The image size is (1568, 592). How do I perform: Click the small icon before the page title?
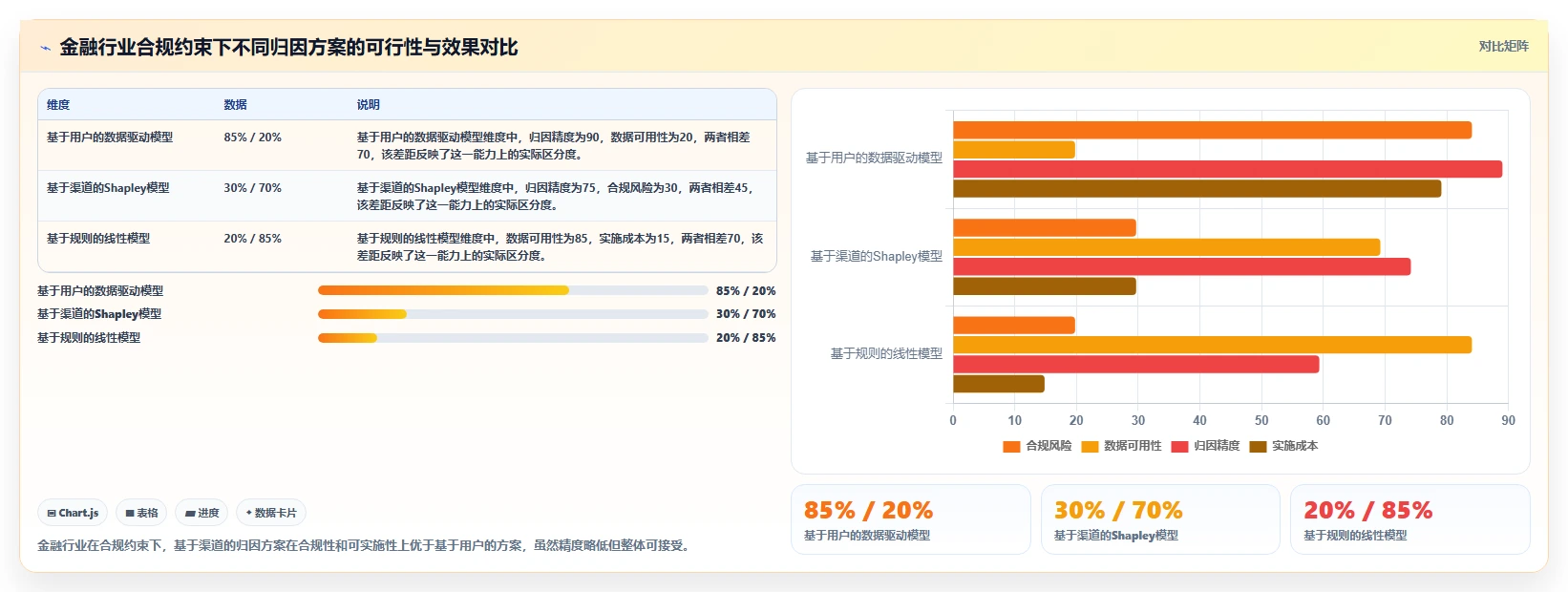[x=45, y=48]
